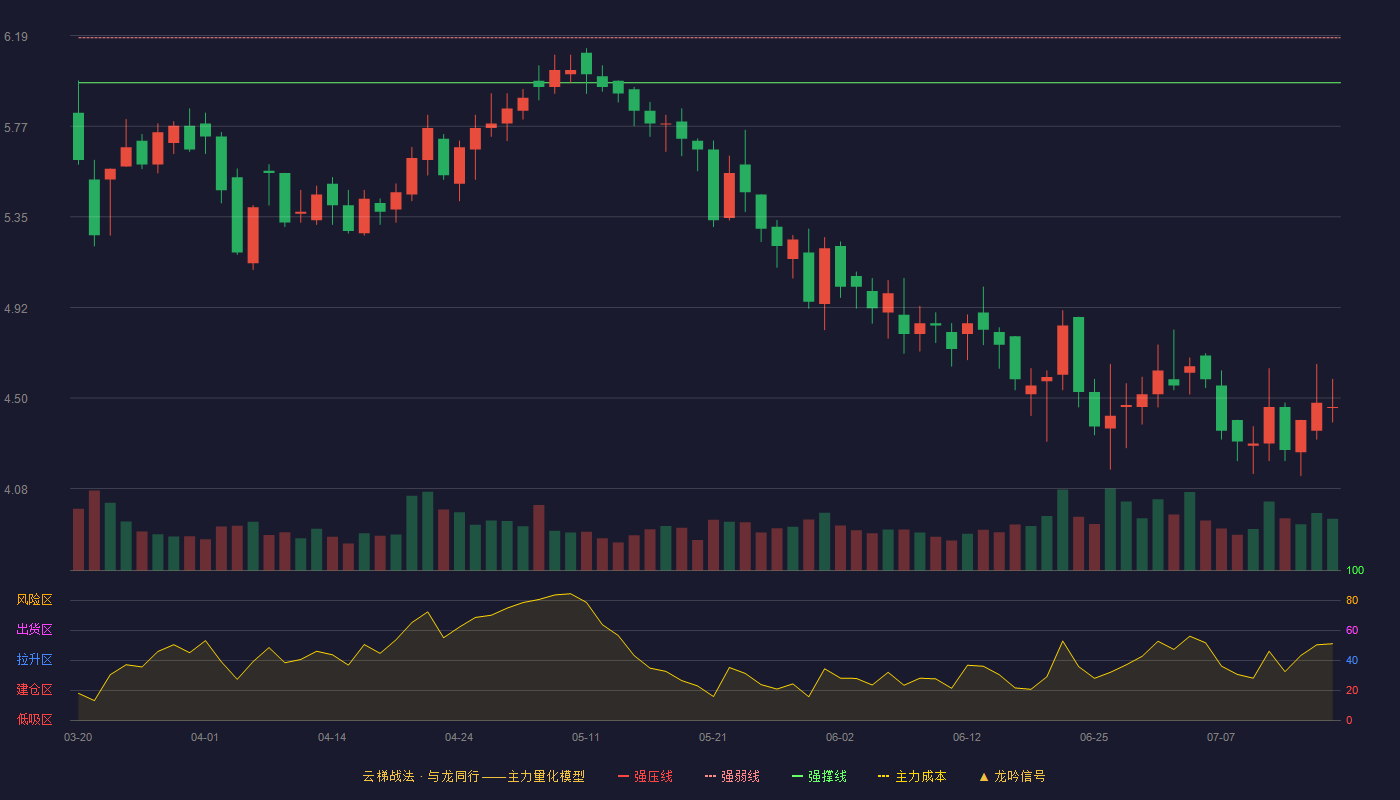Click the 6.19 price axis label
The width and height of the screenshot is (1400, 800).
pyautogui.click(x=15, y=37)
